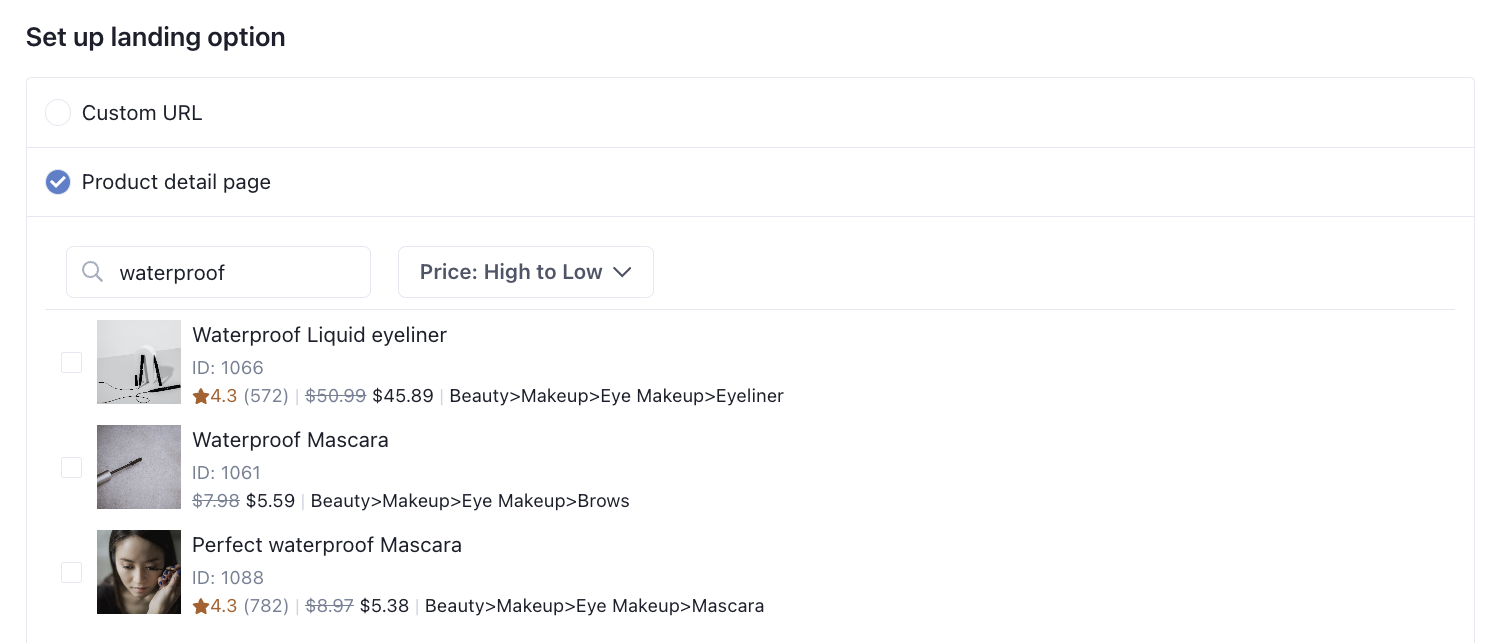This screenshot has height=643, width=1501.
Task: Click the struck-through '$8.97' price
Action: 329,606
